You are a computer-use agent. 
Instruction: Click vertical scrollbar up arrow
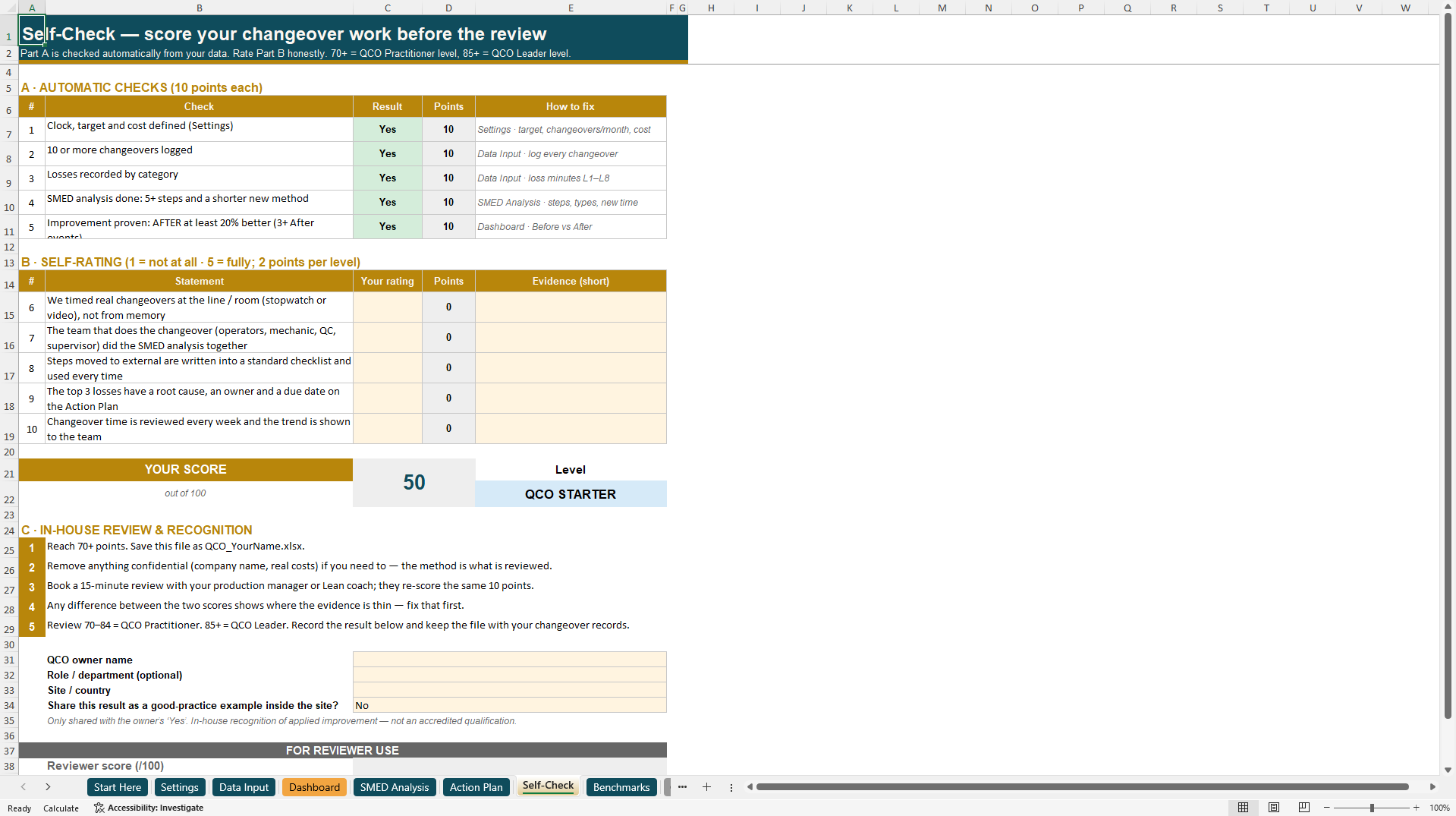click(x=1448, y=6)
